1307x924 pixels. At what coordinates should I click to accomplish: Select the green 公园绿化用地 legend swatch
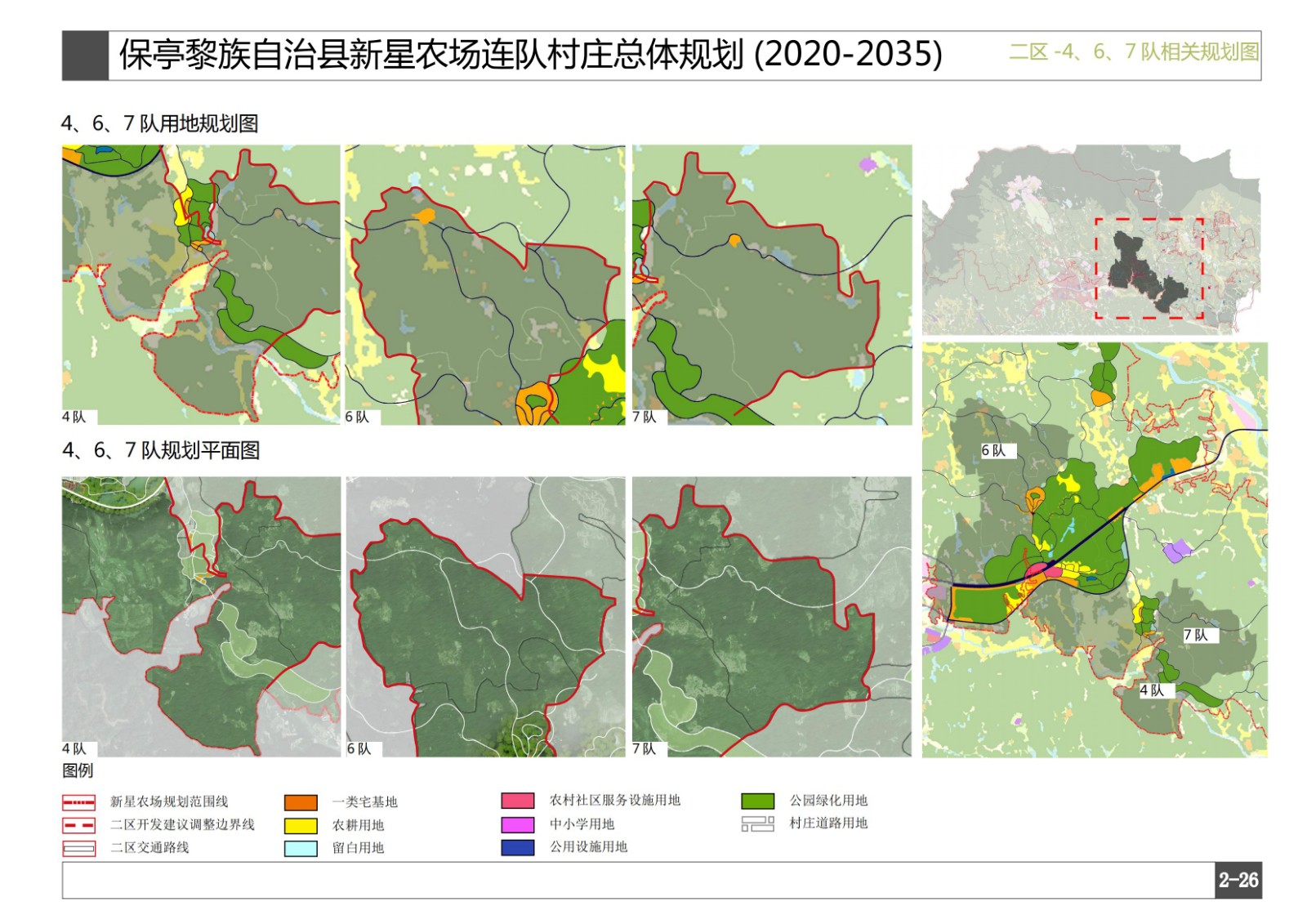(x=757, y=801)
